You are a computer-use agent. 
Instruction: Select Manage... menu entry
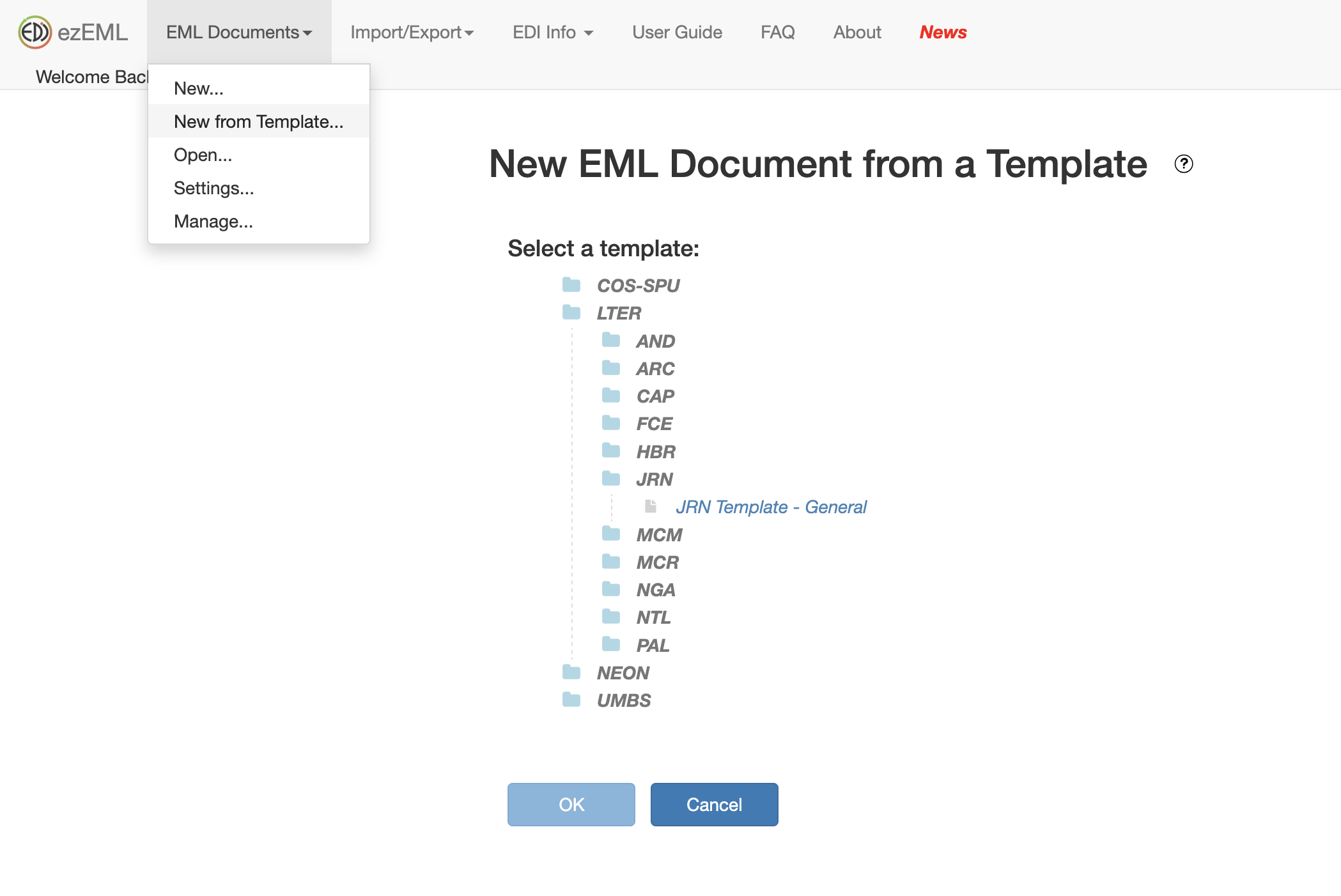(x=259, y=221)
